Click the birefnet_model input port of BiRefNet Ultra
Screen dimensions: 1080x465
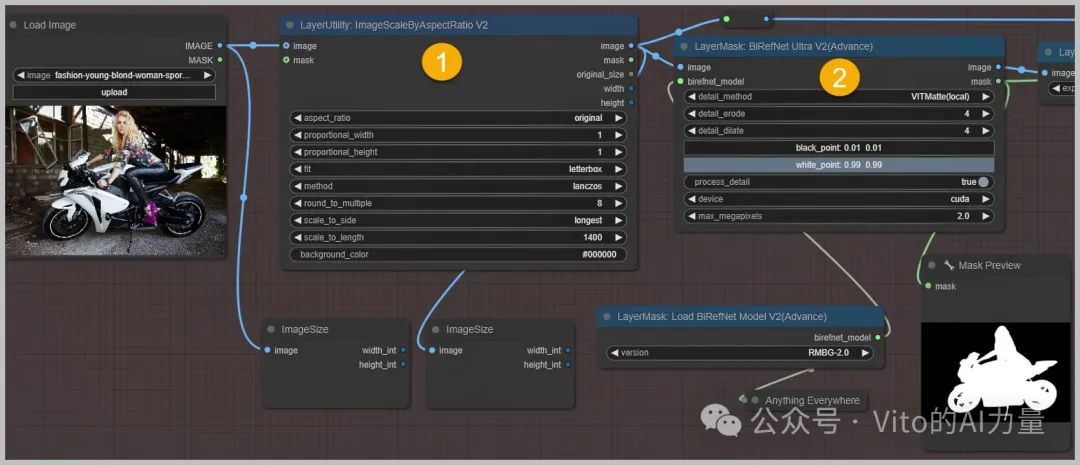pos(681,81)
